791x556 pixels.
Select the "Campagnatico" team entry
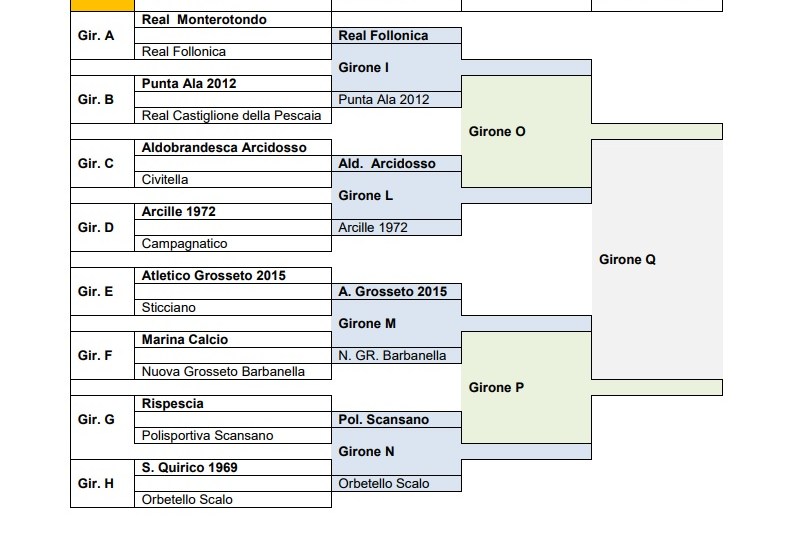tap(185, 244)
